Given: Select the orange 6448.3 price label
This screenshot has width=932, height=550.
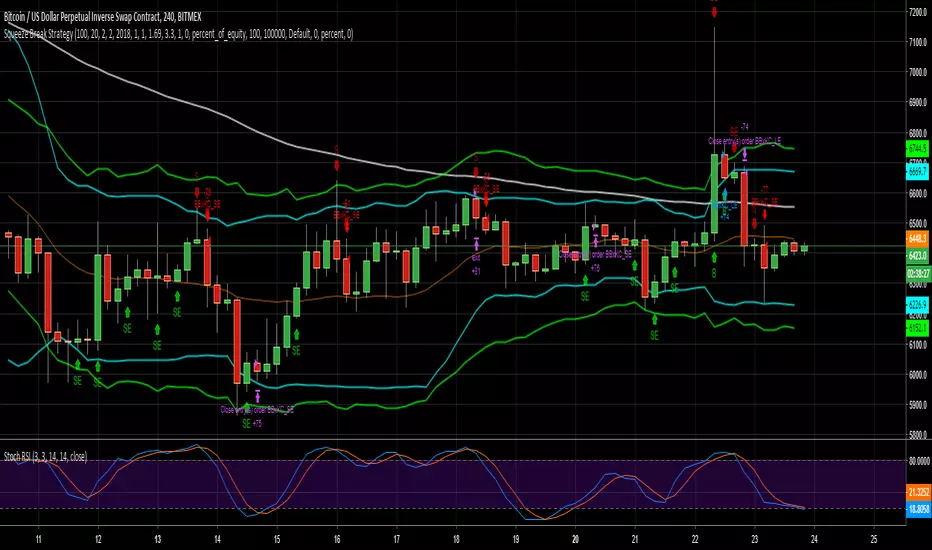Looking at the screenshot, I should (x=917, y=238).
